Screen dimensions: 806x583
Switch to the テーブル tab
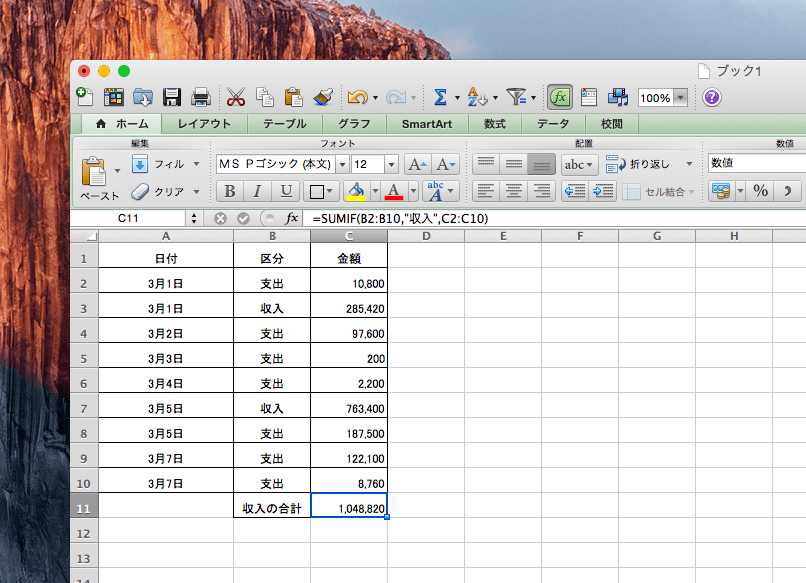click(285, 124)
